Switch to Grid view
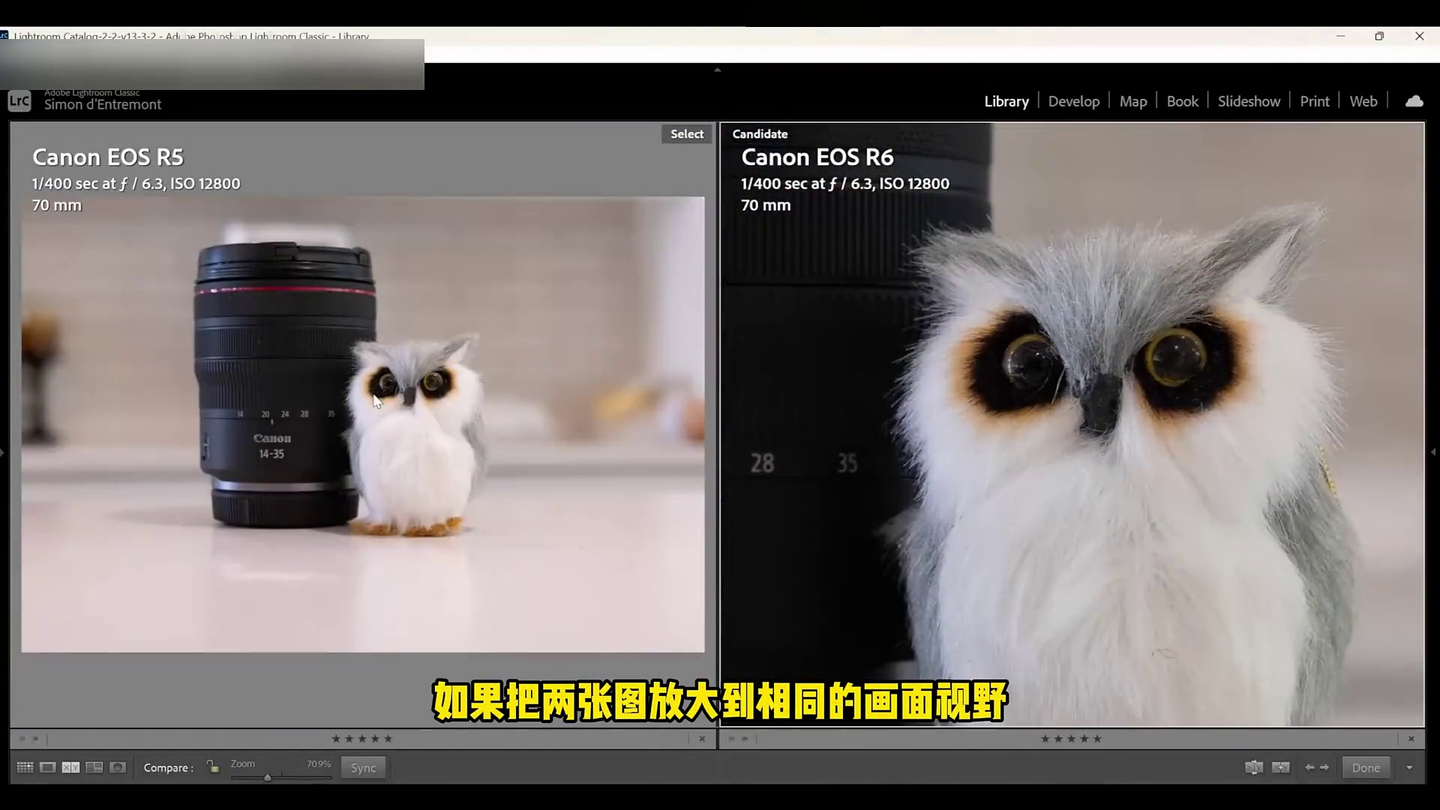Screen dimensions: 1440x810 coord(24,767)
